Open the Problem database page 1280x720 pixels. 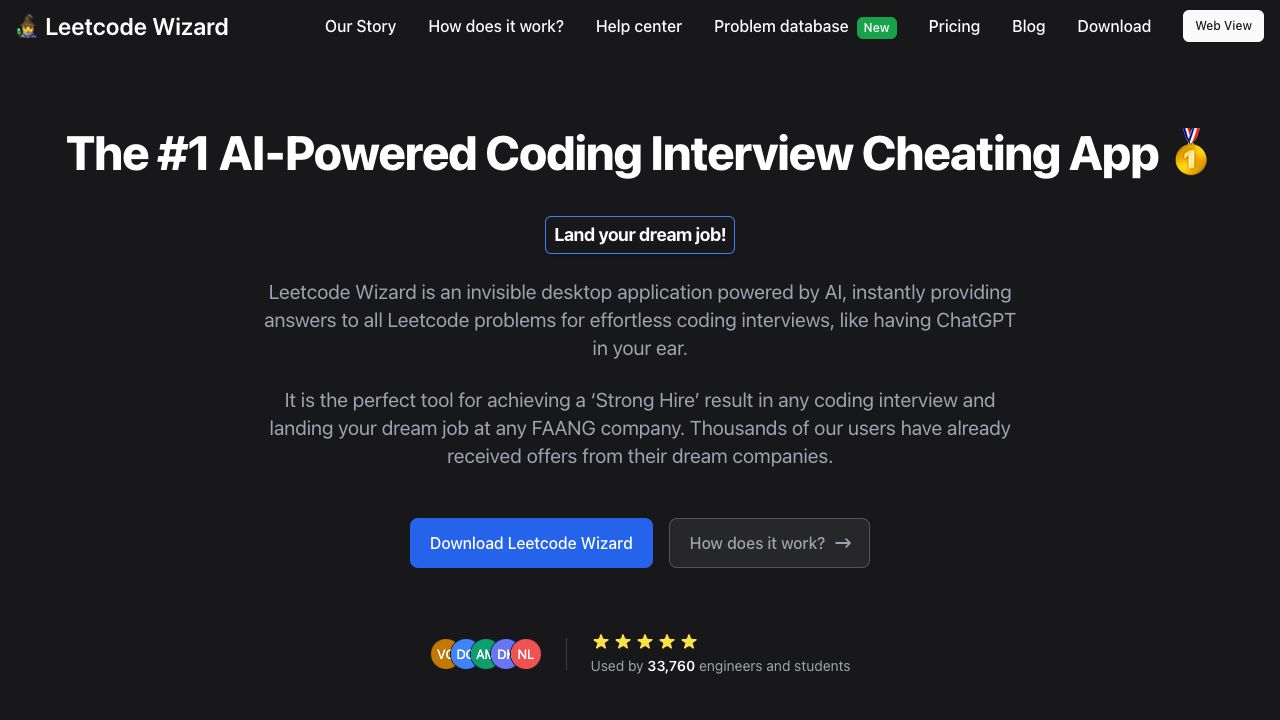[781, 26]
